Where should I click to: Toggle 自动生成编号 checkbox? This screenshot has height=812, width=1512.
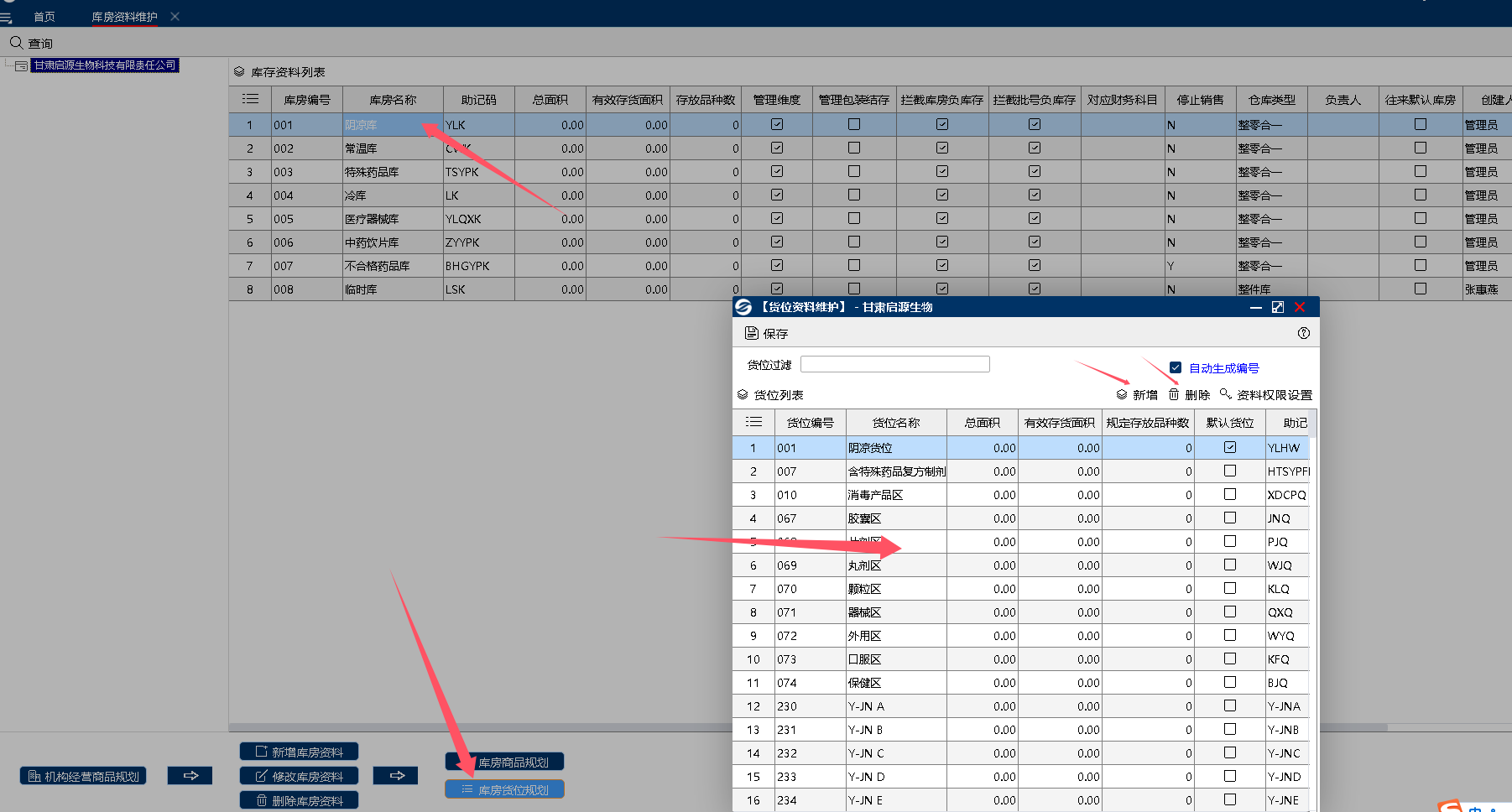tap(1176, 367)
